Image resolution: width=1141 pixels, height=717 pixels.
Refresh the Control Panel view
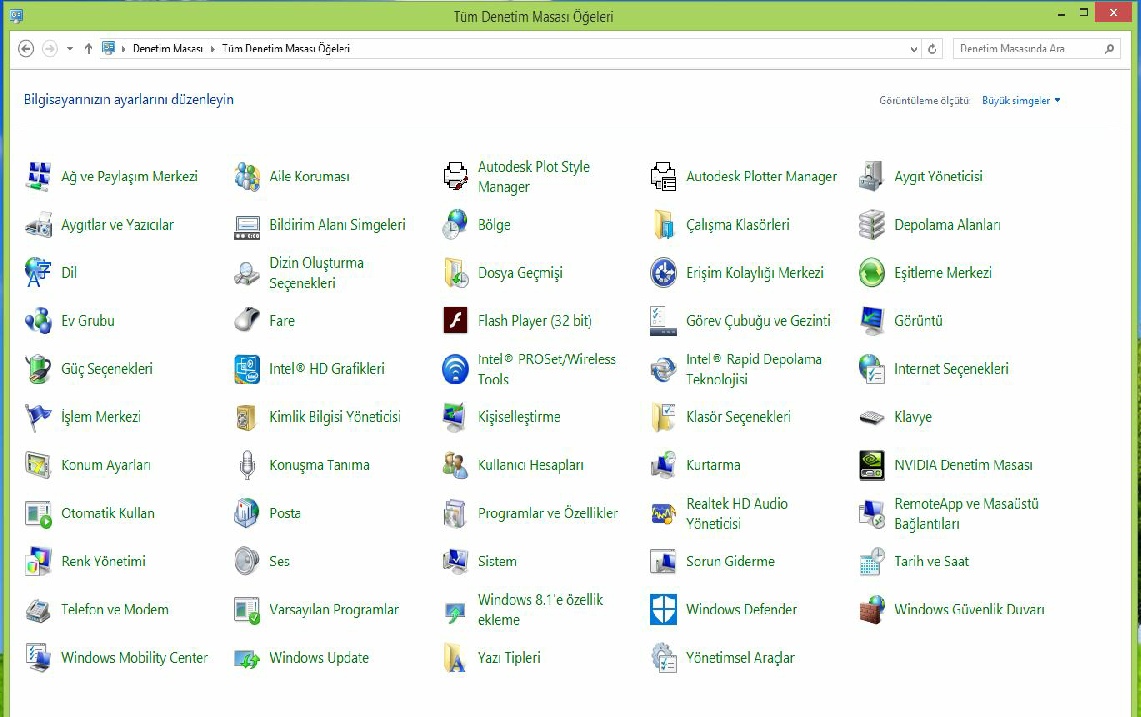pos(932,49)
